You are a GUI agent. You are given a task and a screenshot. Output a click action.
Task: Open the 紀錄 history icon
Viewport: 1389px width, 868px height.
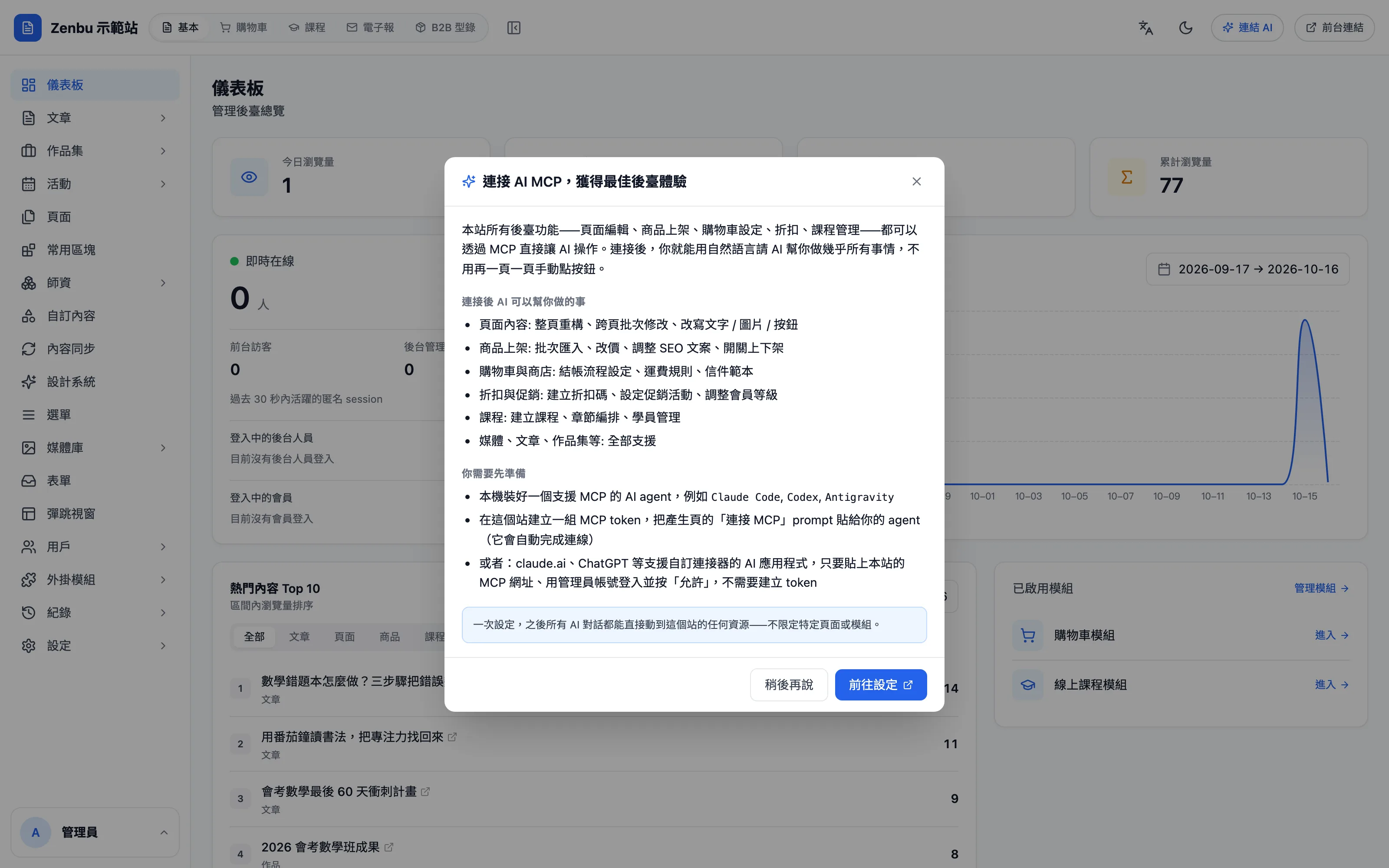(29, 612)
